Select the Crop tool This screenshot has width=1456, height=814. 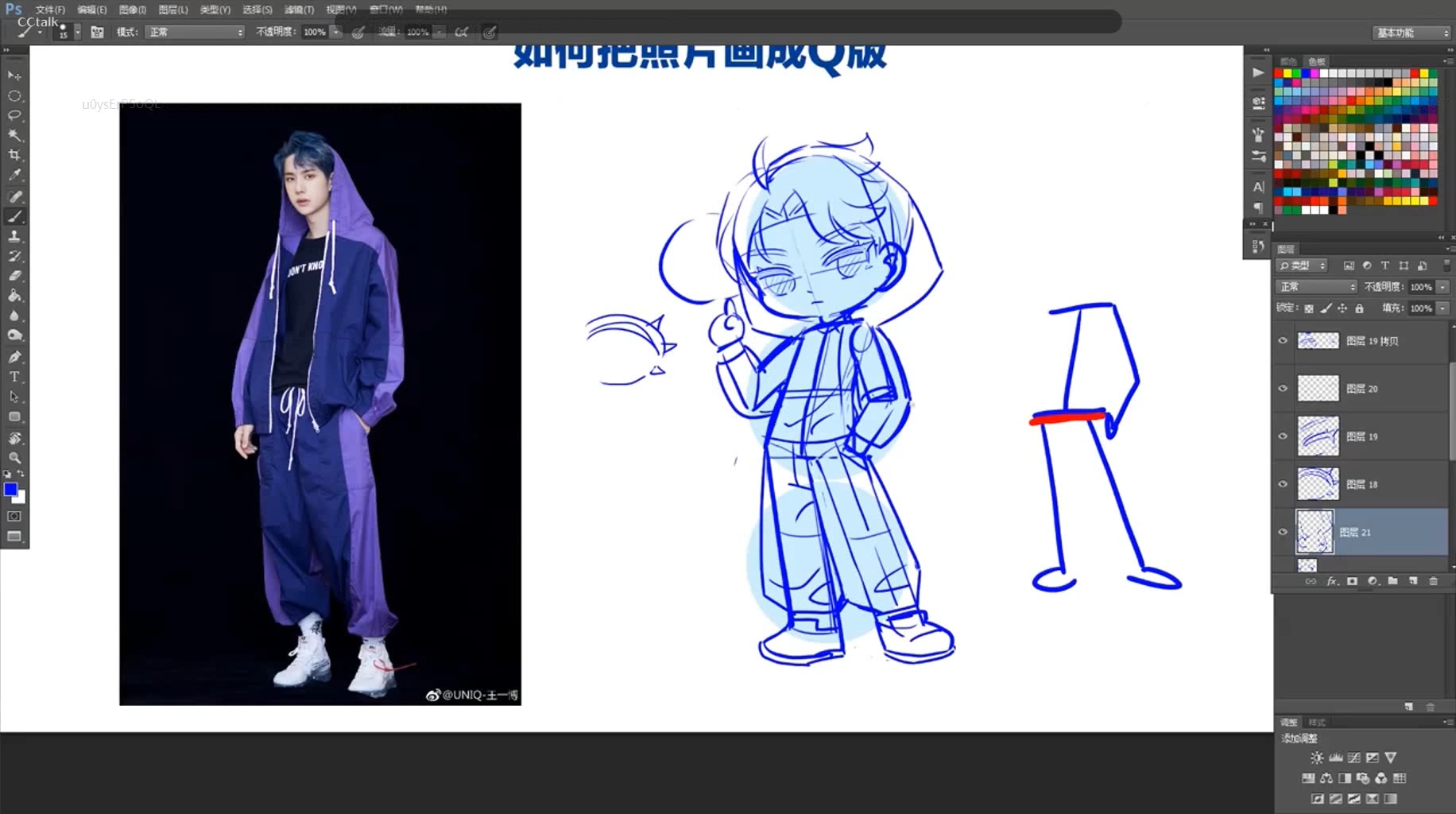(14, 155)
